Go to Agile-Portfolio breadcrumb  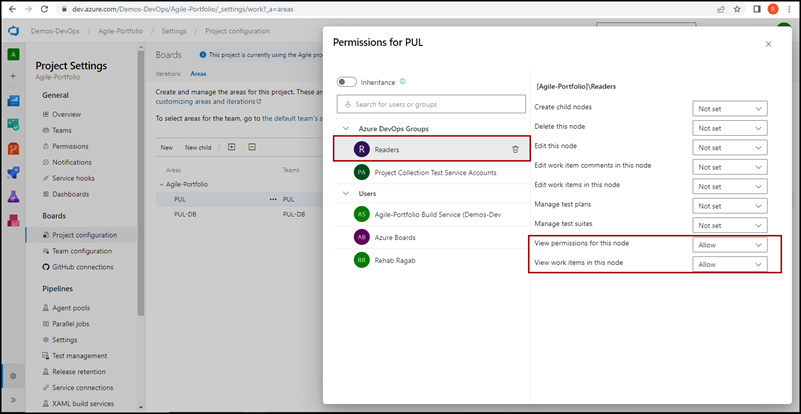[121, 31]
